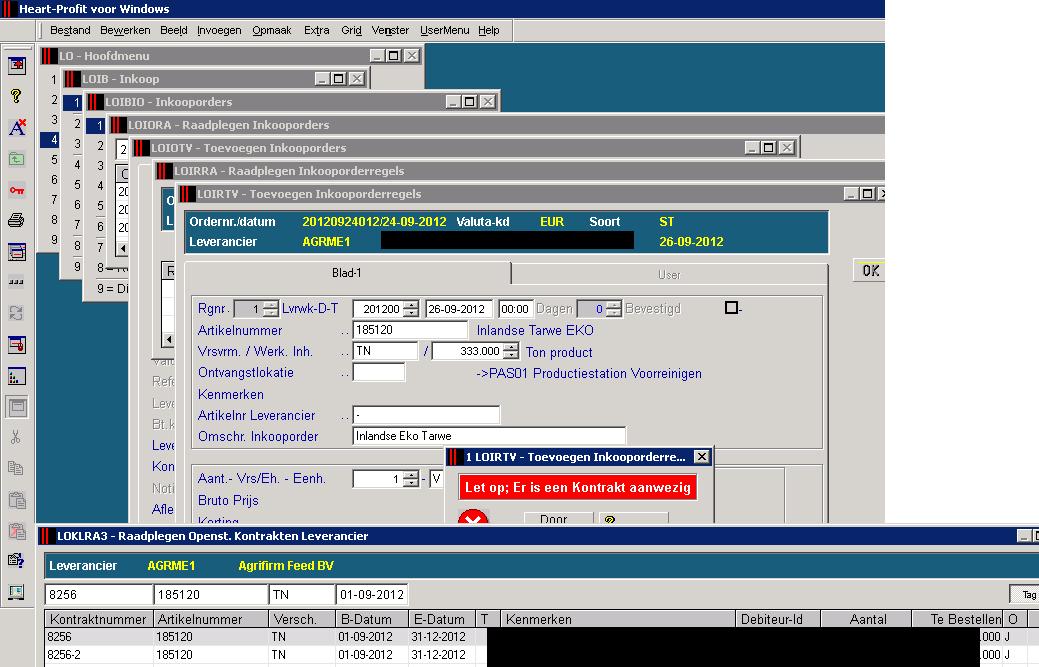Viewport: 1039px width, 667px height.
Task: Click the Kontraktnummer column header
Action: (x=99, y=619)
